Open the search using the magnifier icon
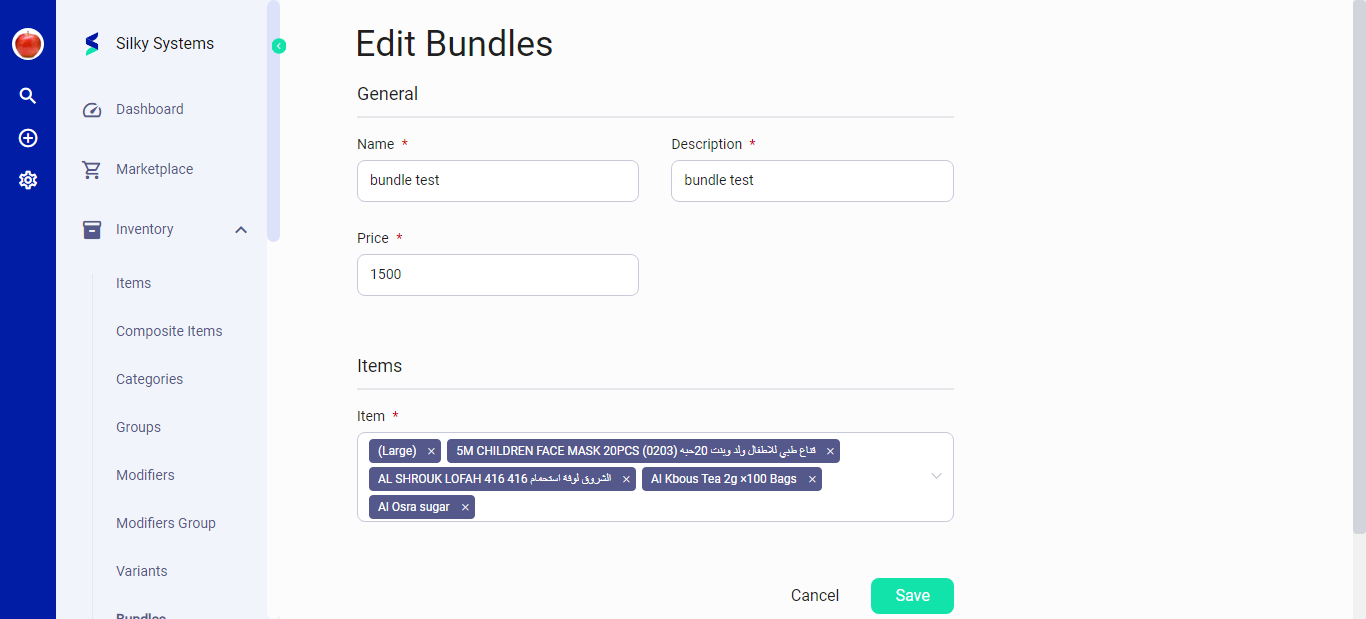 (x=27, y=95)
